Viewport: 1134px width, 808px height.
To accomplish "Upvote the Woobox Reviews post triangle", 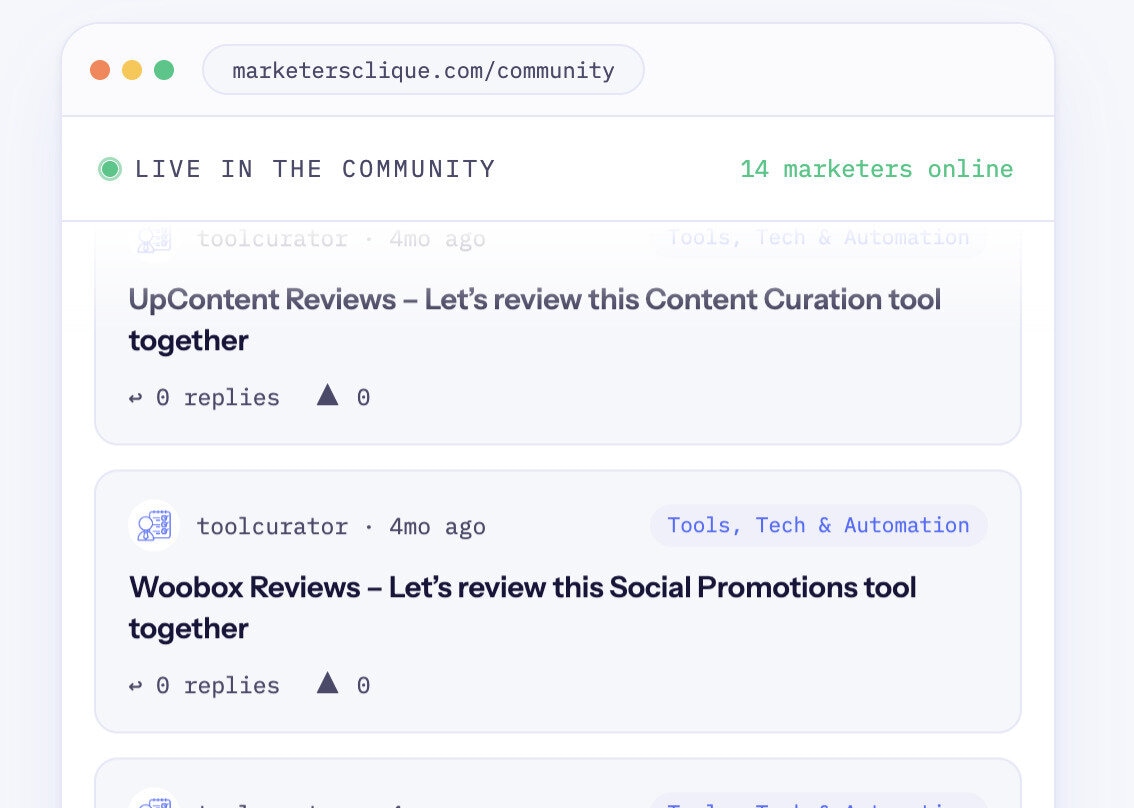I will (x=328, y=683).
